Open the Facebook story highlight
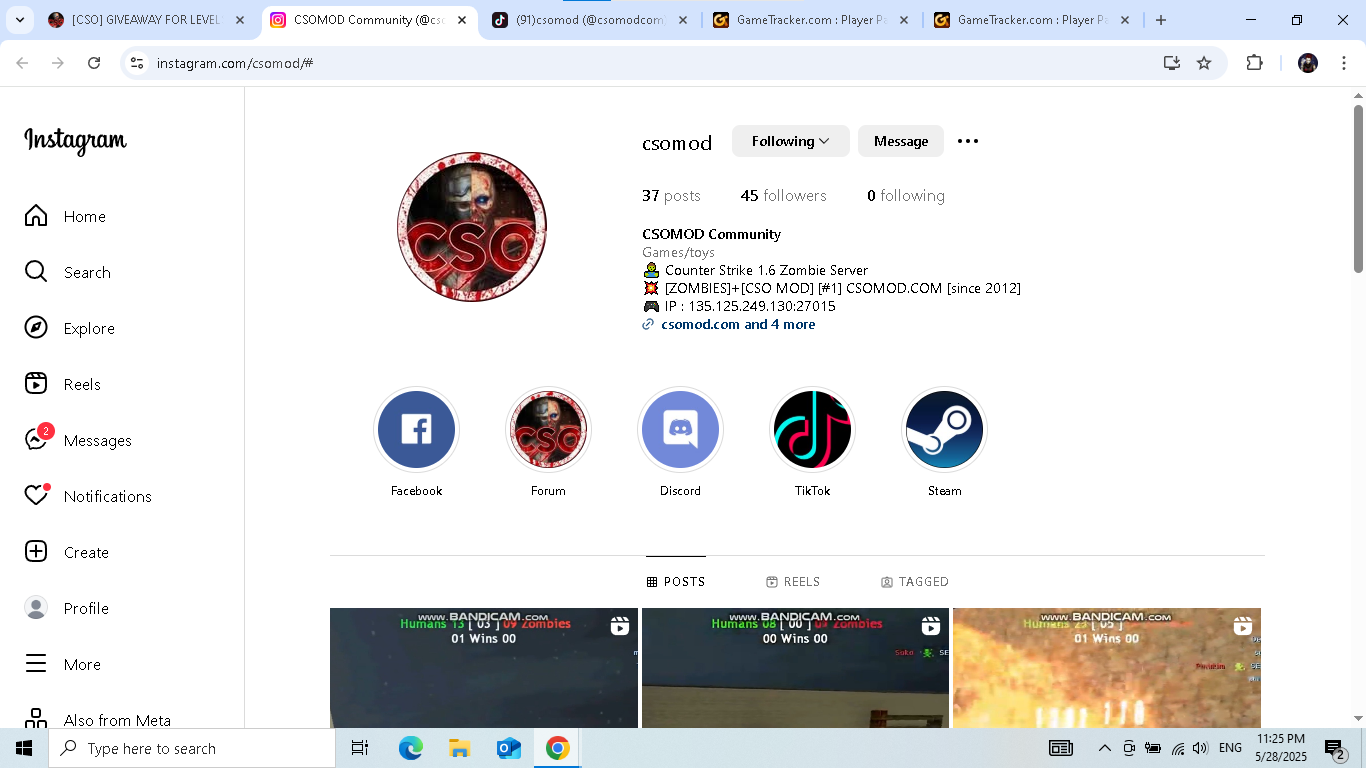Image resolution: width=1366 pixels, height=768 pixels. pyautogui.click(x=416, y=430)
